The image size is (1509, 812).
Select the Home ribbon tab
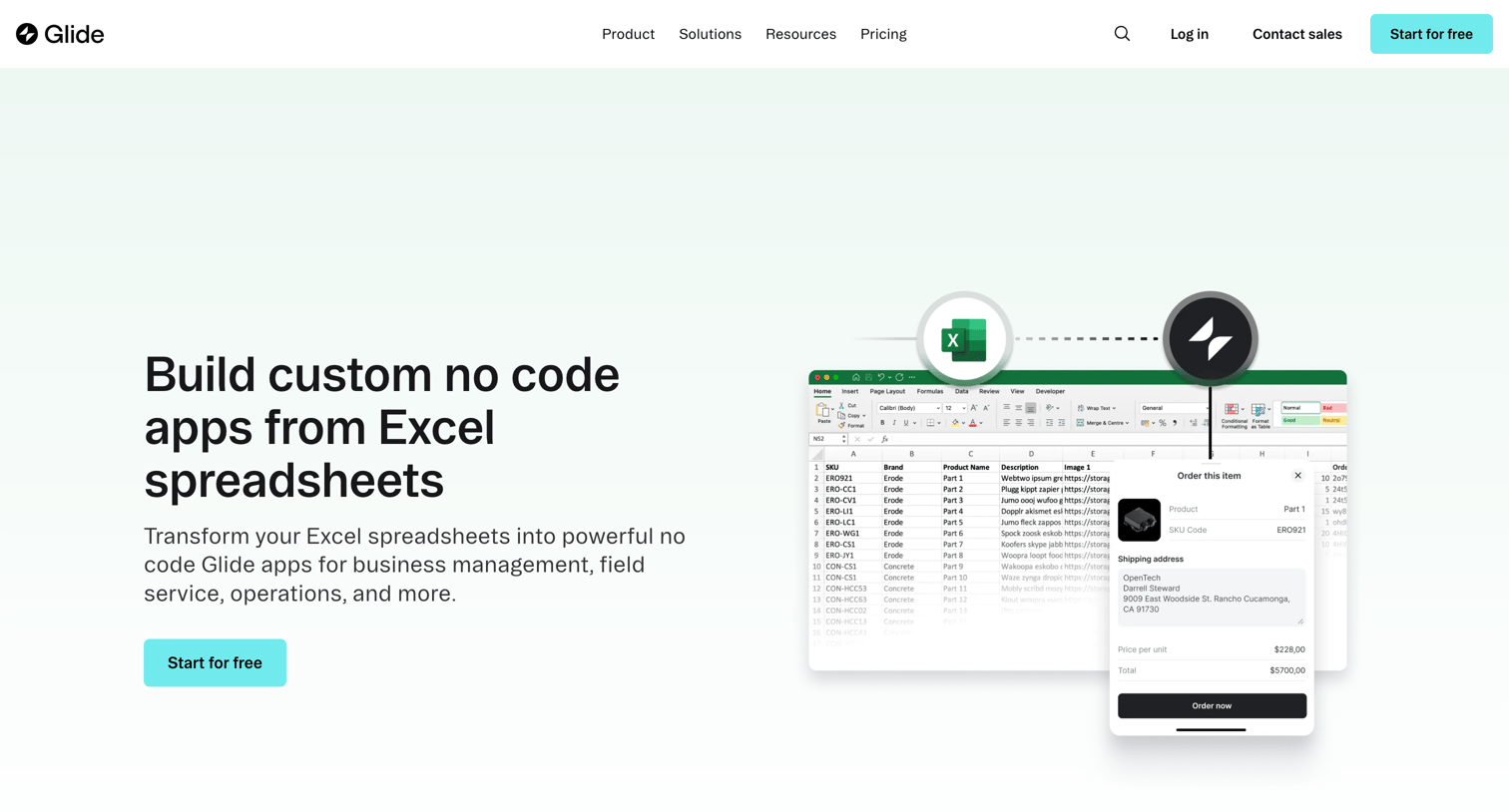[822, 391]
